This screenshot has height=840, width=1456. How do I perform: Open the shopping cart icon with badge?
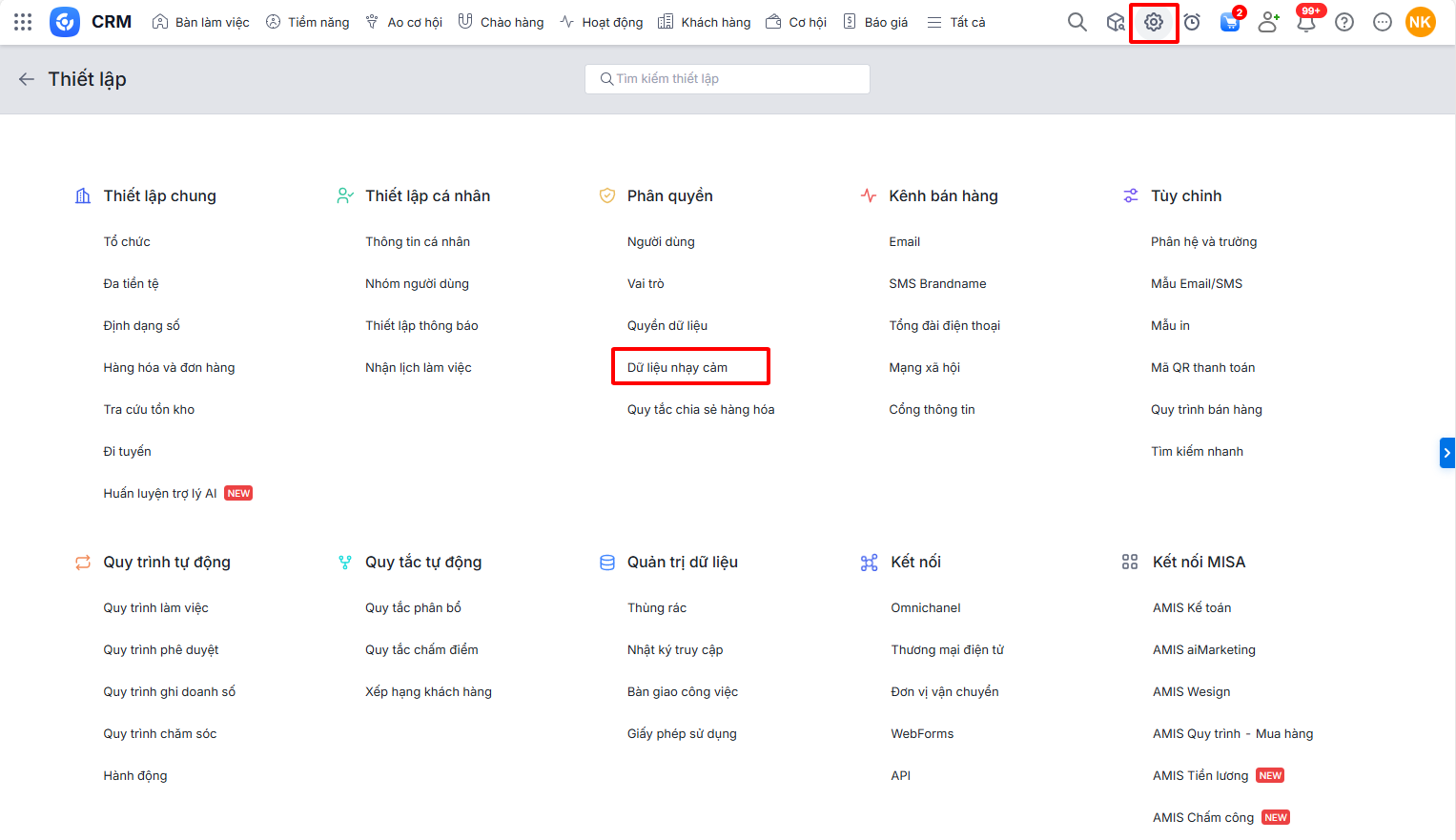pyautogui.click(x=1229, y=22)
